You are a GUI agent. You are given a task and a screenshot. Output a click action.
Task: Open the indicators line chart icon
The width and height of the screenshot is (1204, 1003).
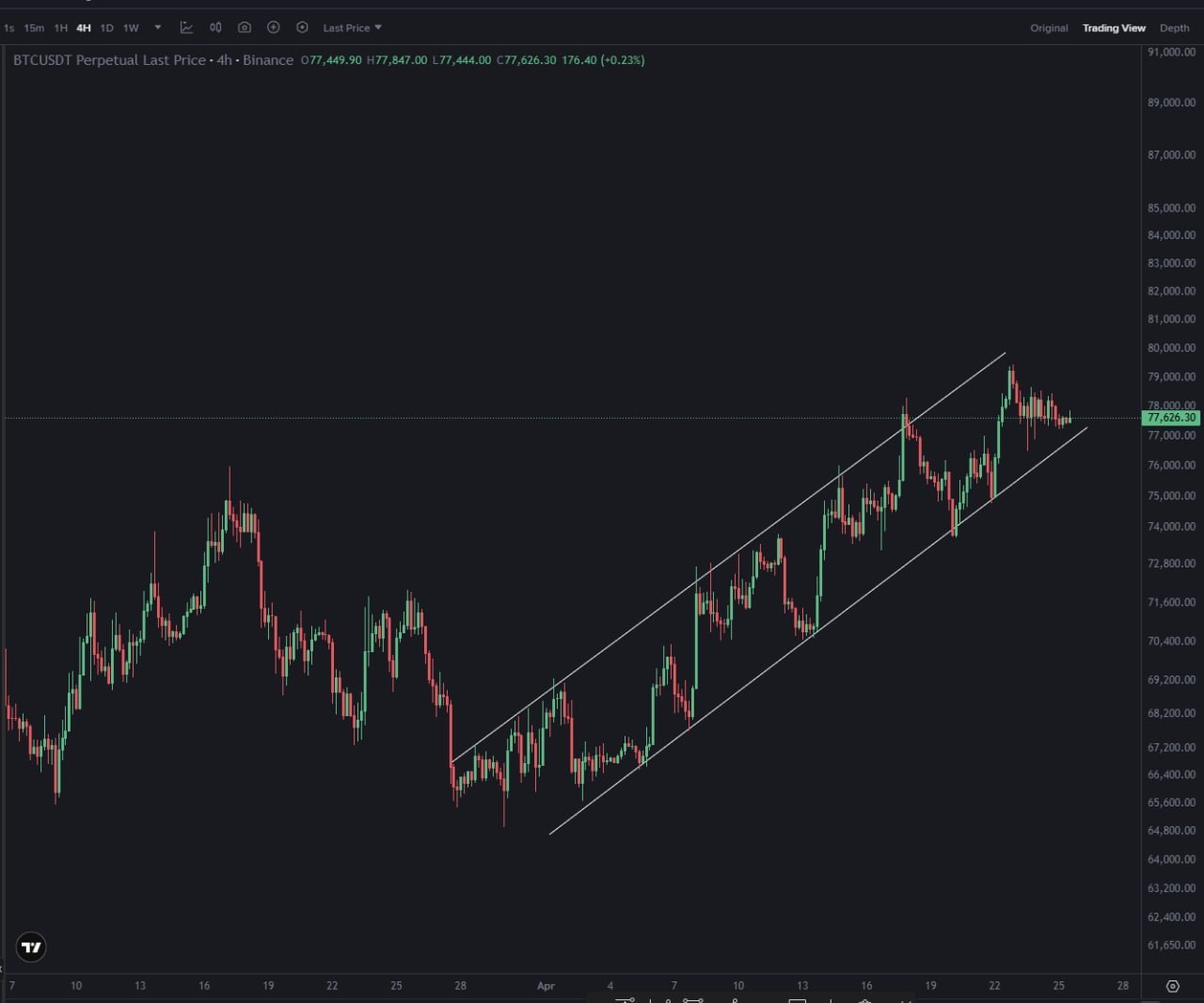coord(186,27)
